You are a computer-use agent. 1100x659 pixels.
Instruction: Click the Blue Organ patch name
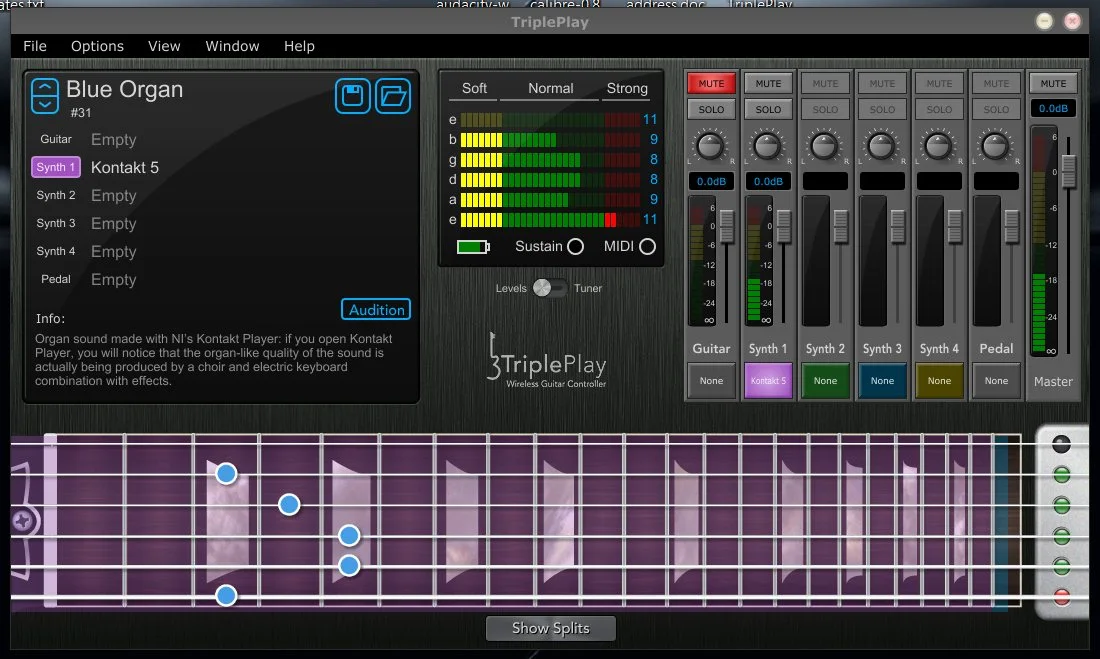[124, 90]
